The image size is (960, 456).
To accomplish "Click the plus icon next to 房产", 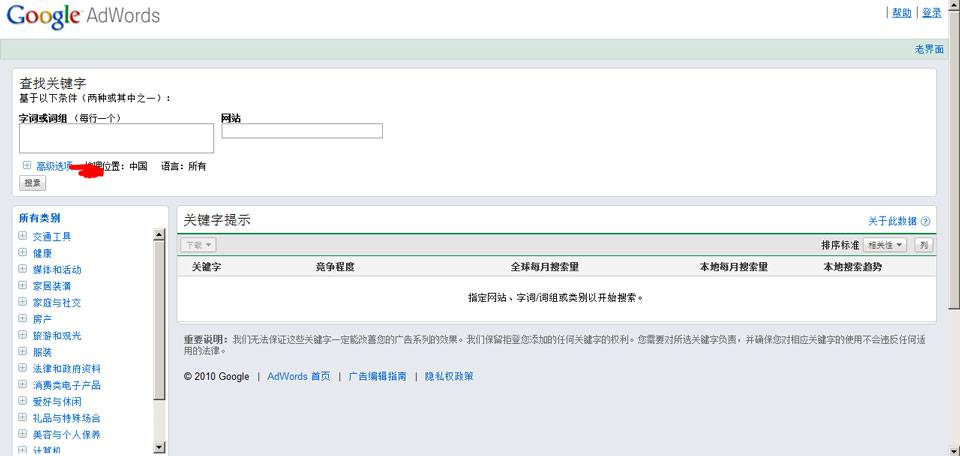I will [22, 319].
